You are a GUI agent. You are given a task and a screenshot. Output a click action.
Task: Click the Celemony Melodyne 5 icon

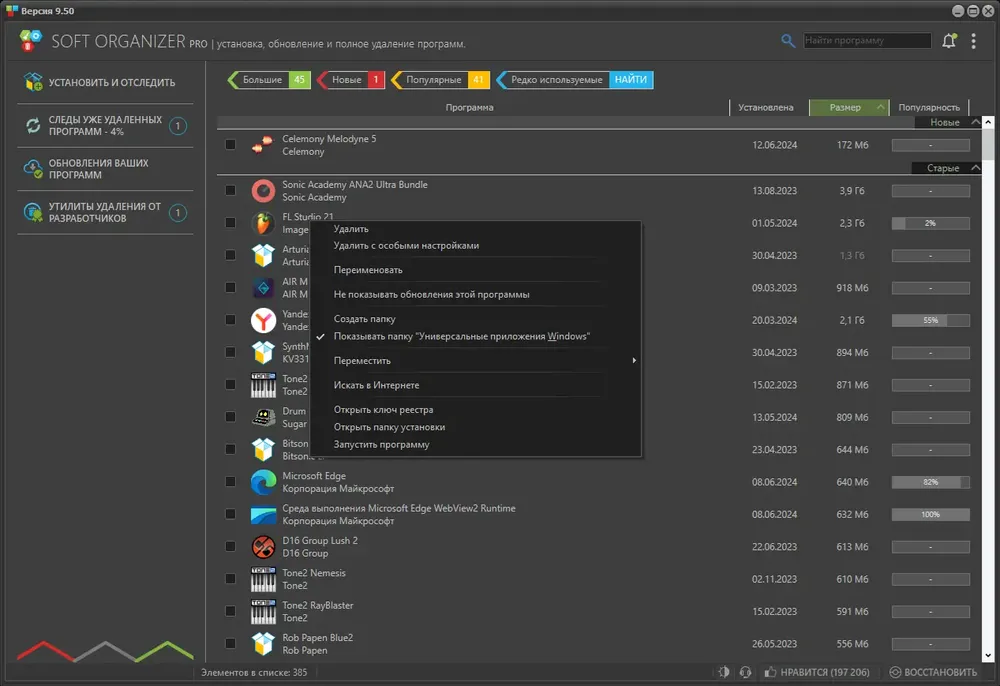pyautogui.click(x=263, y=145)
